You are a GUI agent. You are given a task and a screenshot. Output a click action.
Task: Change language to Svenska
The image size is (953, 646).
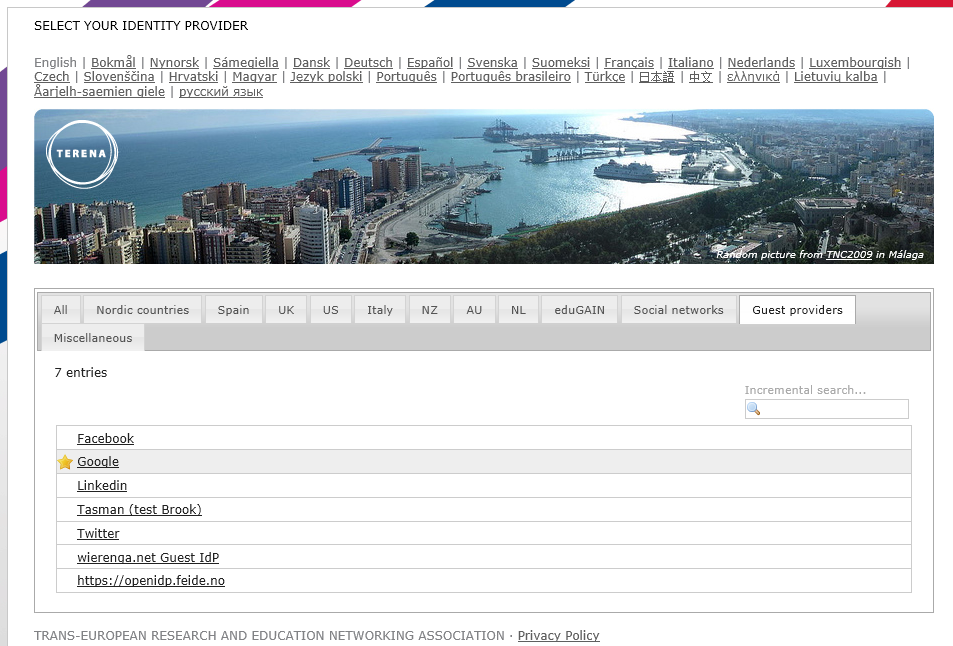point(492,63)
